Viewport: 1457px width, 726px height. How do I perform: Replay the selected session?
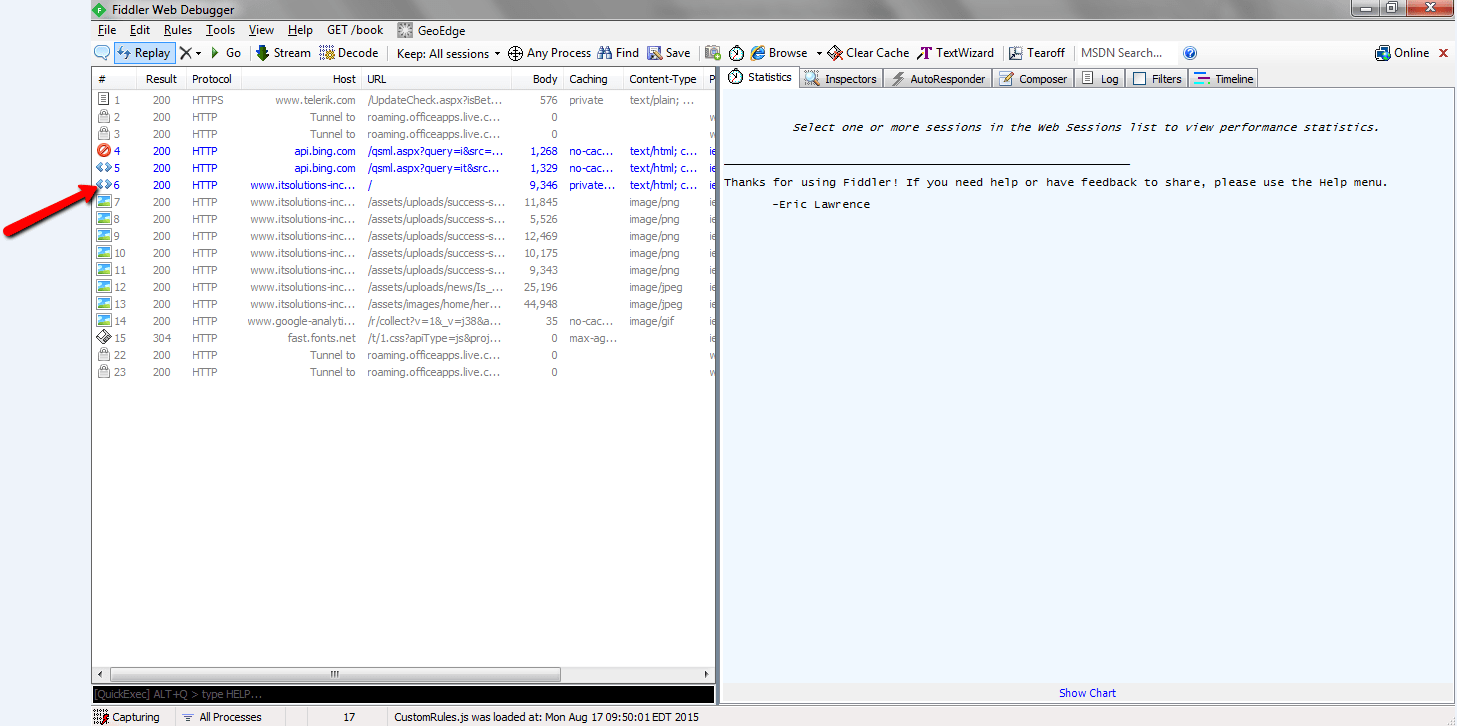coord(144,53)
